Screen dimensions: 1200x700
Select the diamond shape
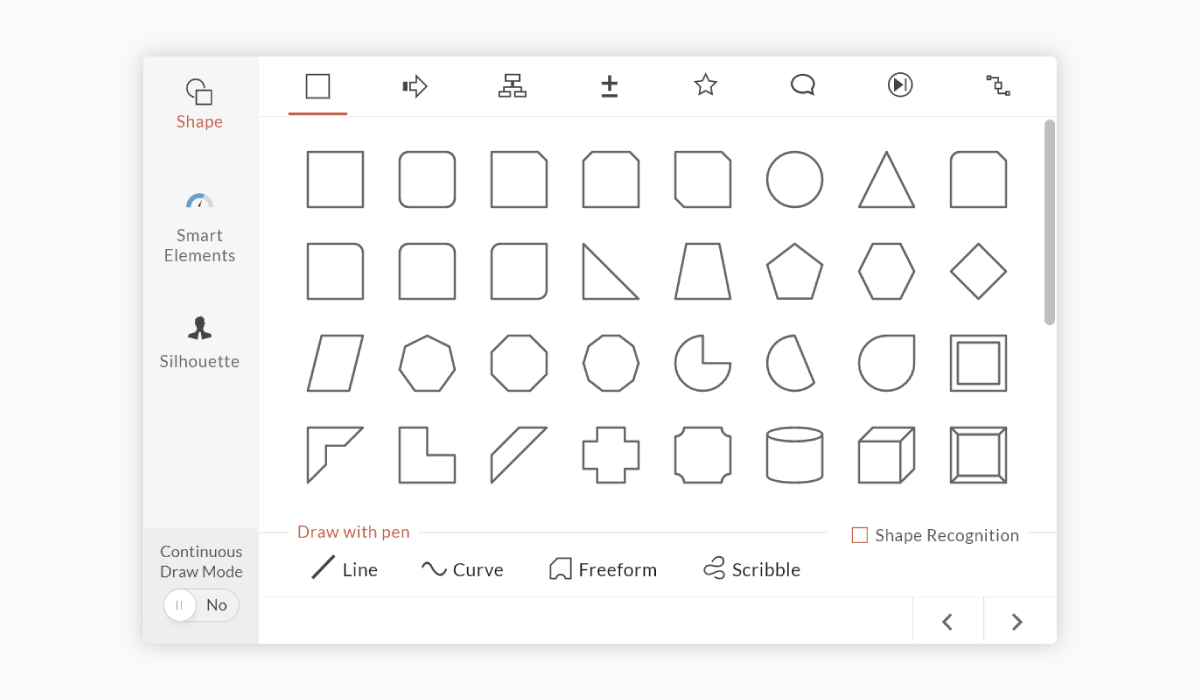pos(978,271)
